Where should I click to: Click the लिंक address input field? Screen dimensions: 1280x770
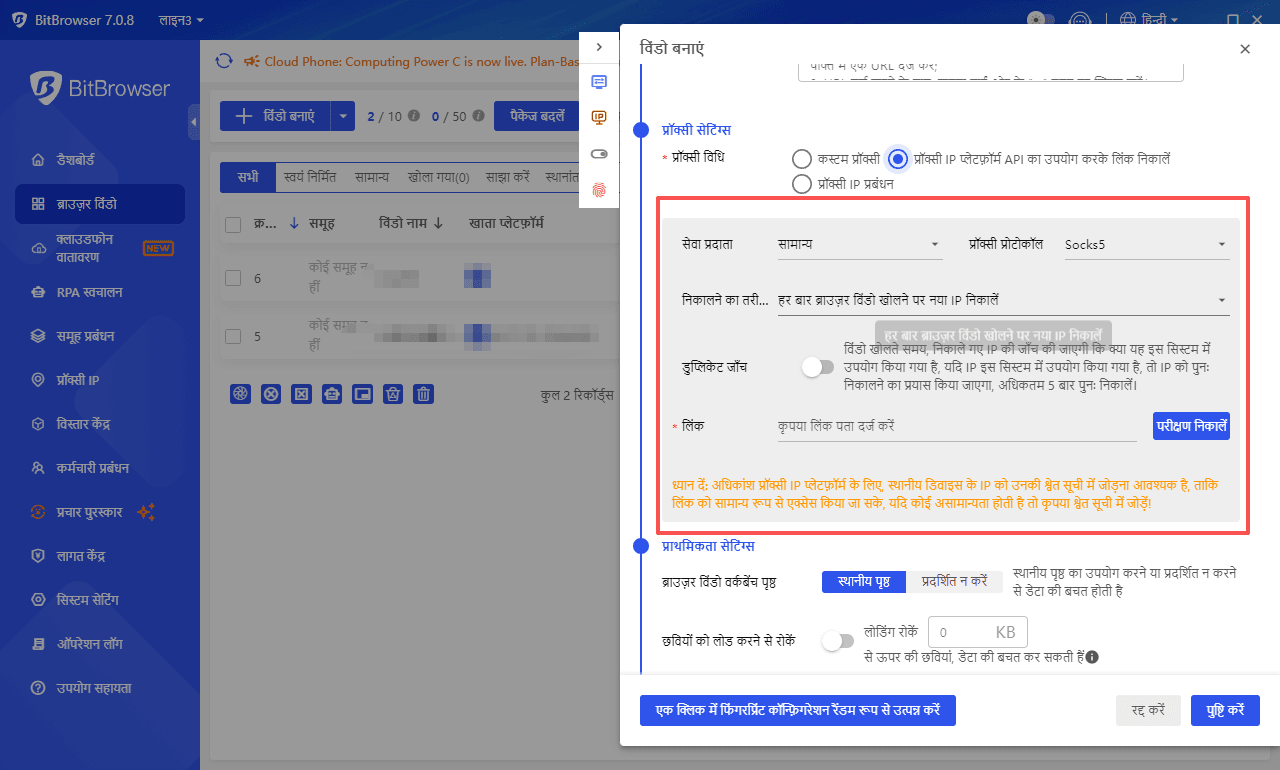(x=956, y=426)
